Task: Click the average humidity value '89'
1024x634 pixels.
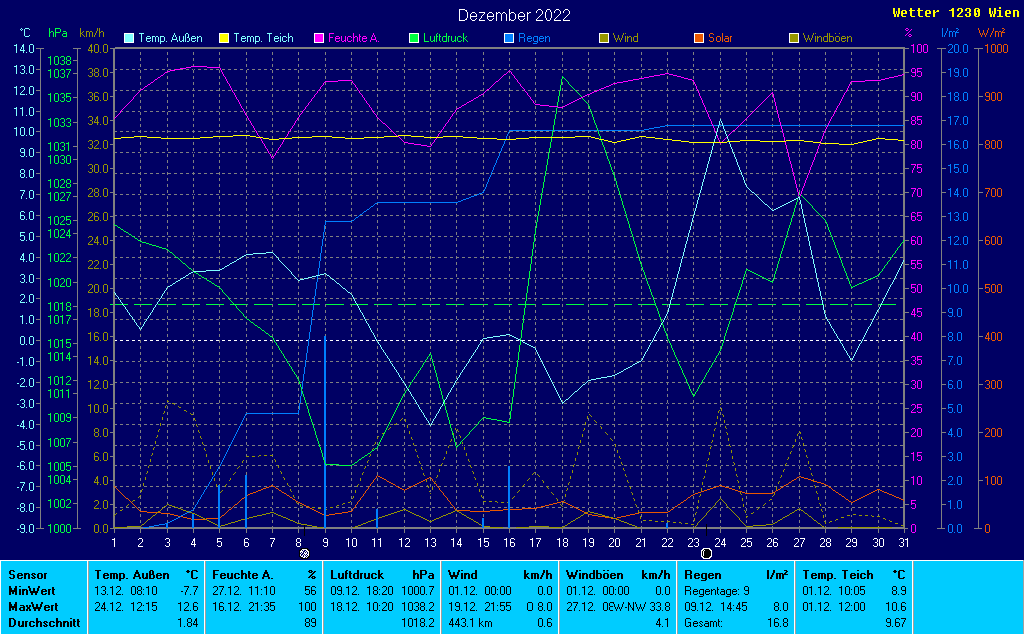Action: point(310,623)
